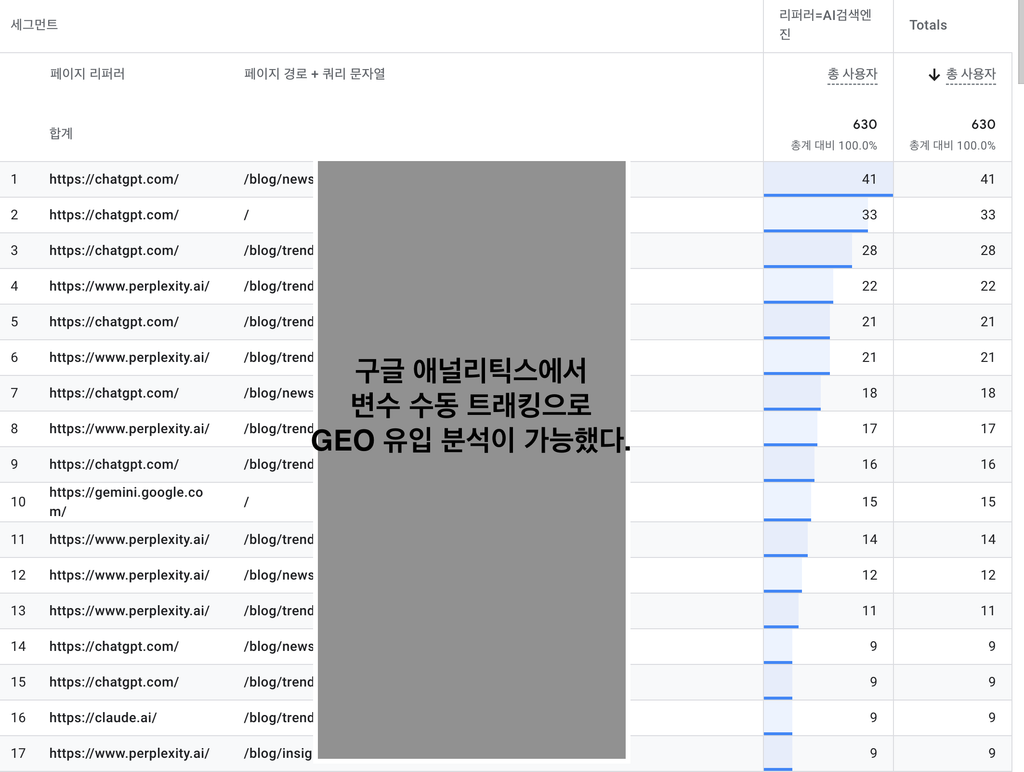Click the vertical scrollbar at the right edge

point(1021,42)
